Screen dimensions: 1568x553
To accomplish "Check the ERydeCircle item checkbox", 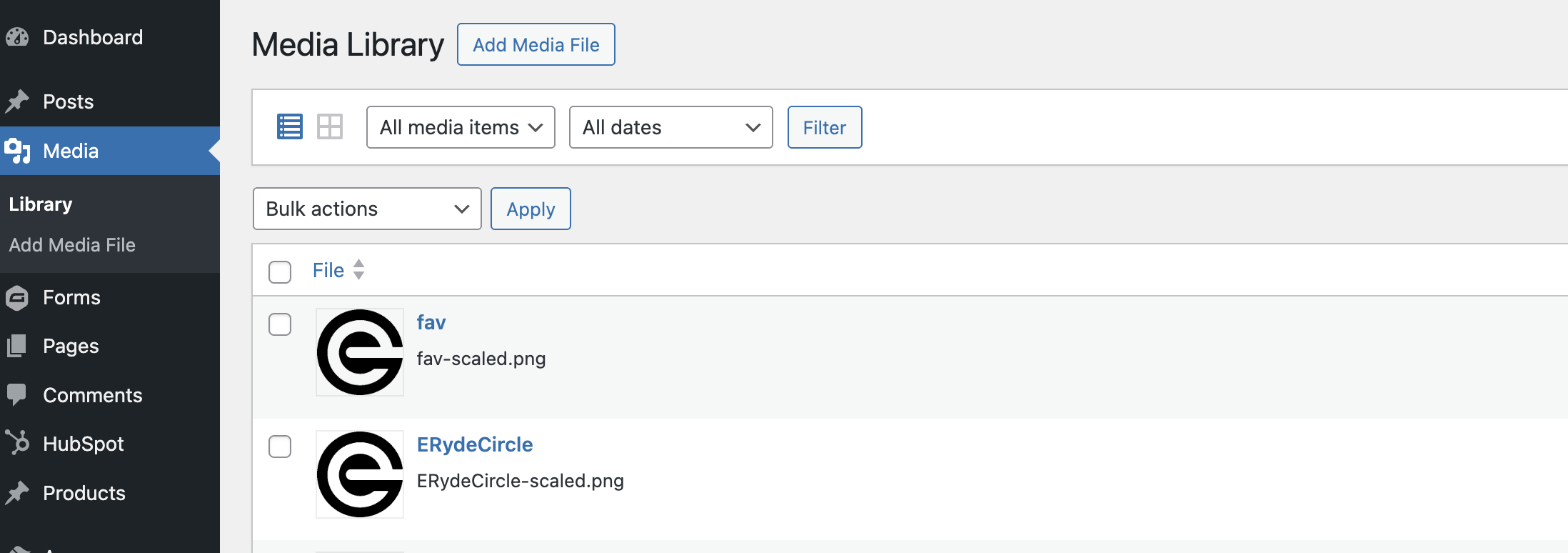I will [x=279, y=447].
